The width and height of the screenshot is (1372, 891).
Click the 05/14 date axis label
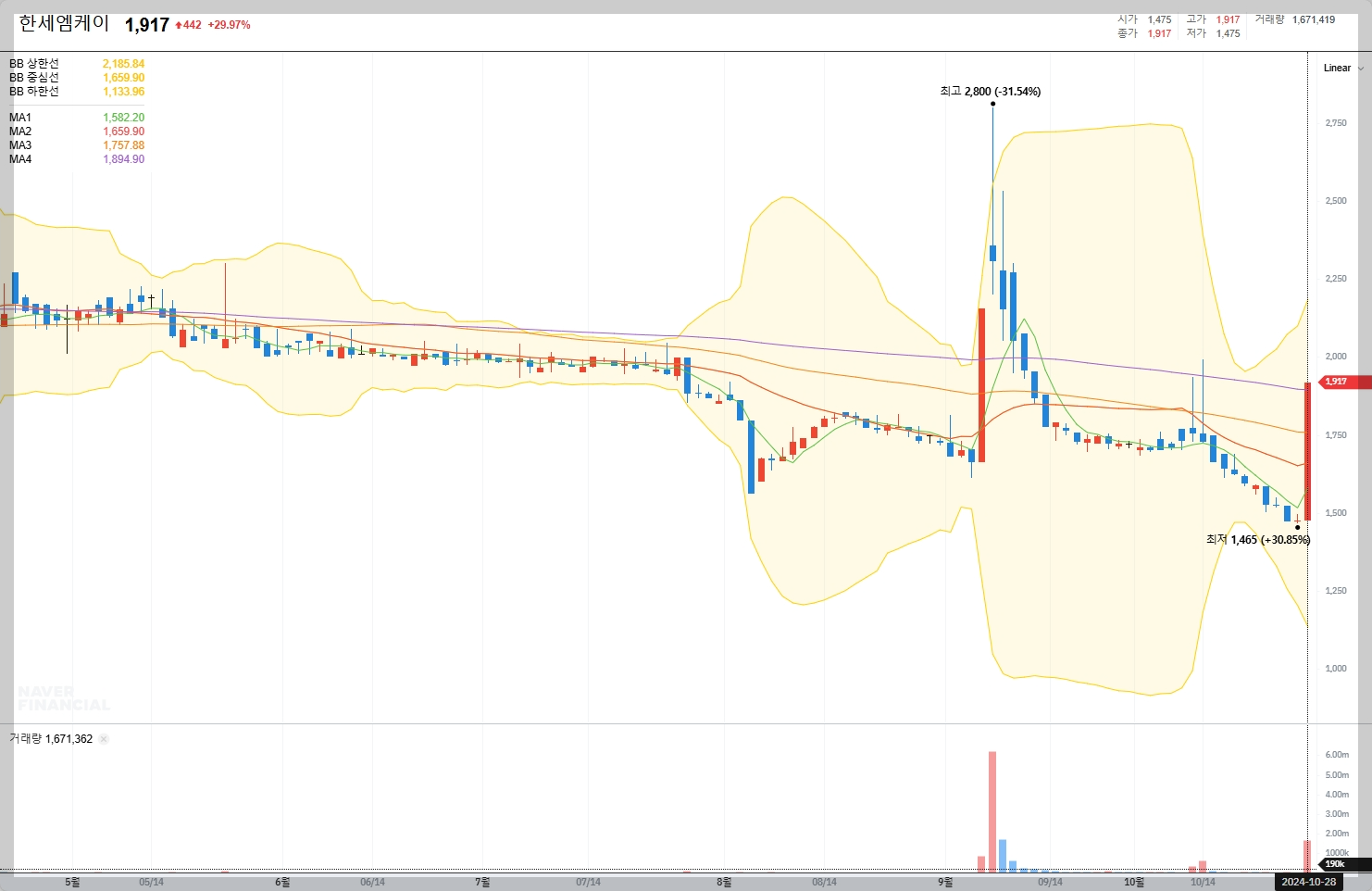point(151,883)
